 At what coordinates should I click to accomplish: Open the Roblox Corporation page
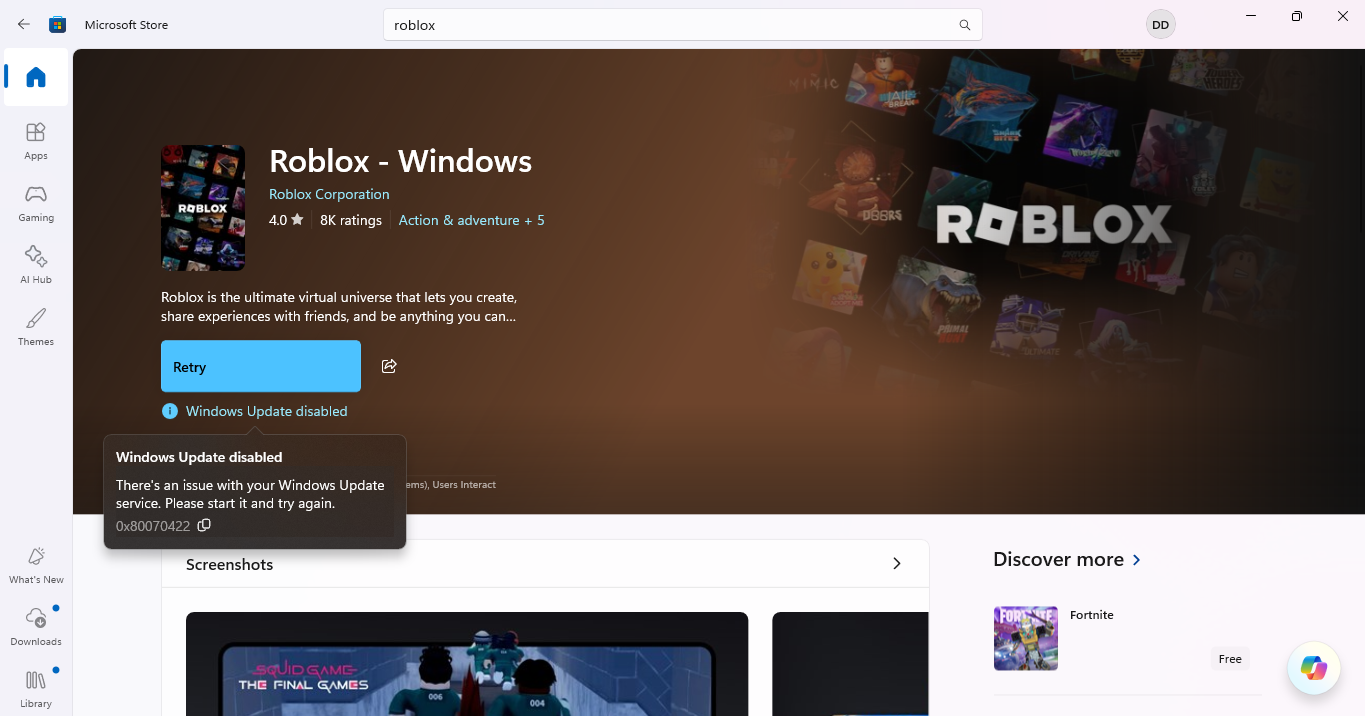pos(328,193)
